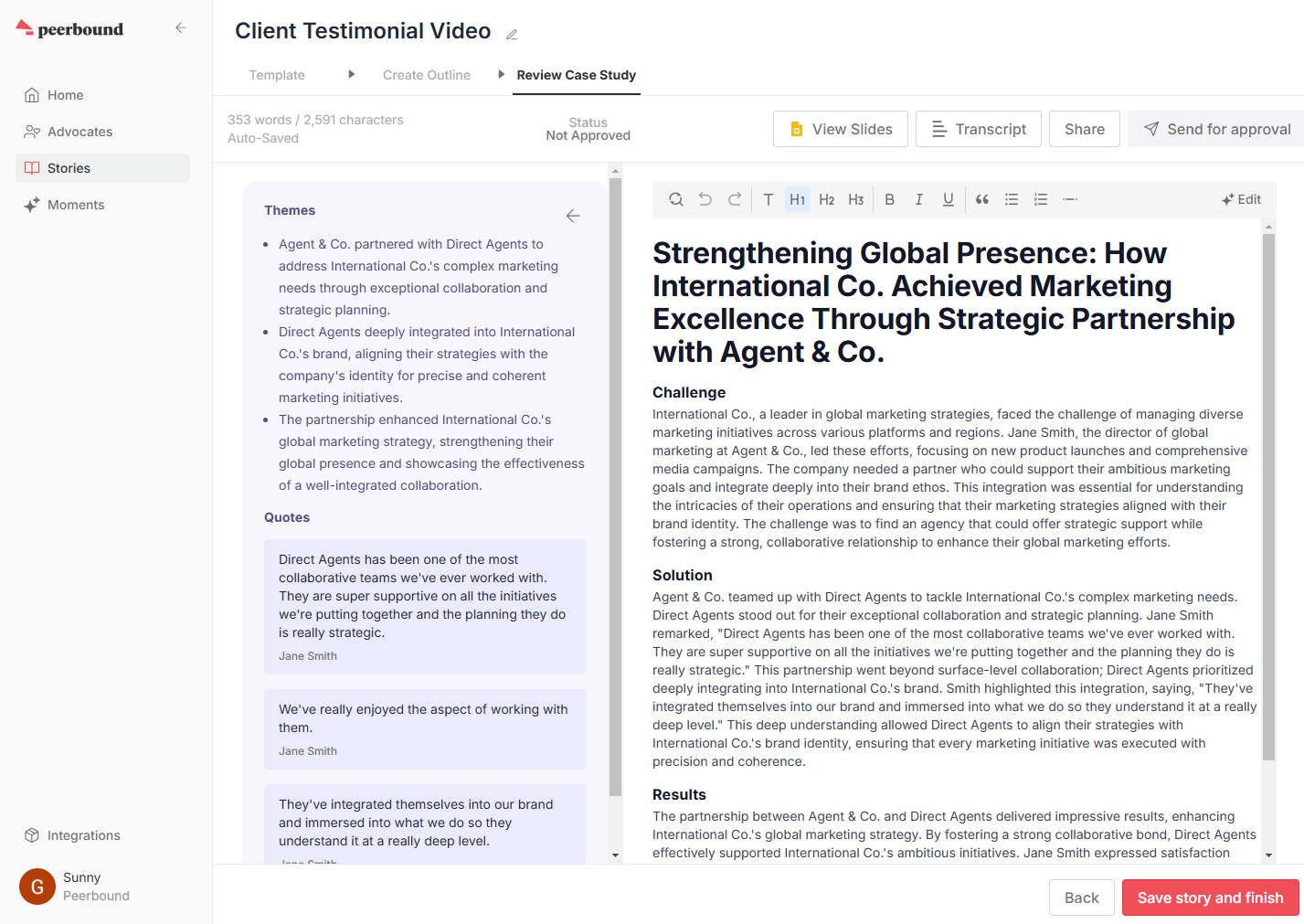
Task: Open find and replace in editor toolbar
Action: (x=675, y=199)
